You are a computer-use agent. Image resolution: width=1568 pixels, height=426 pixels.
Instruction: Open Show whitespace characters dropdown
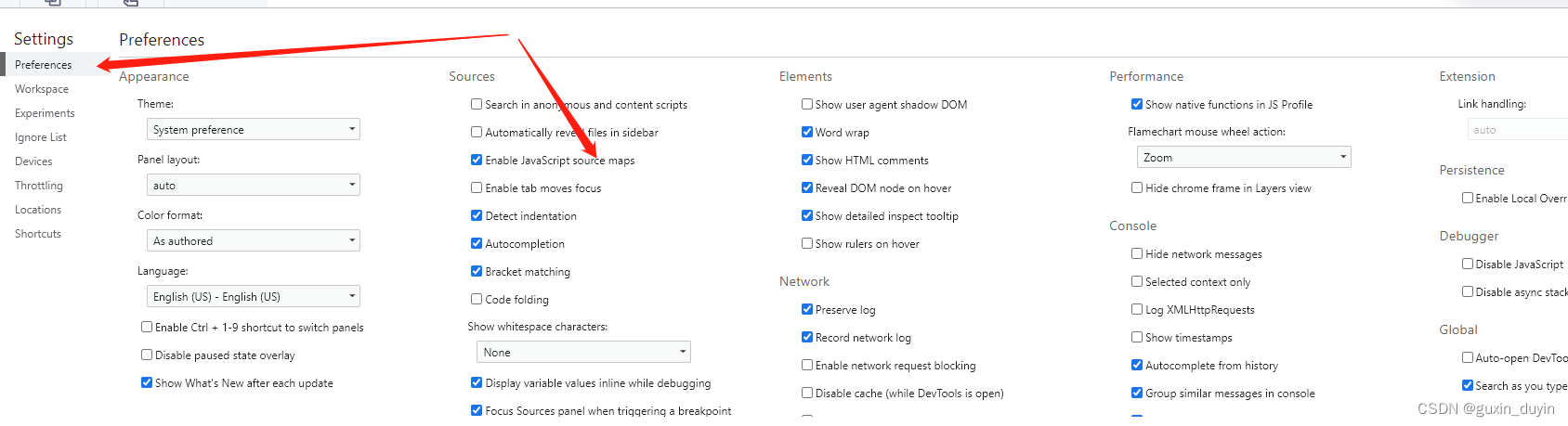583,353
